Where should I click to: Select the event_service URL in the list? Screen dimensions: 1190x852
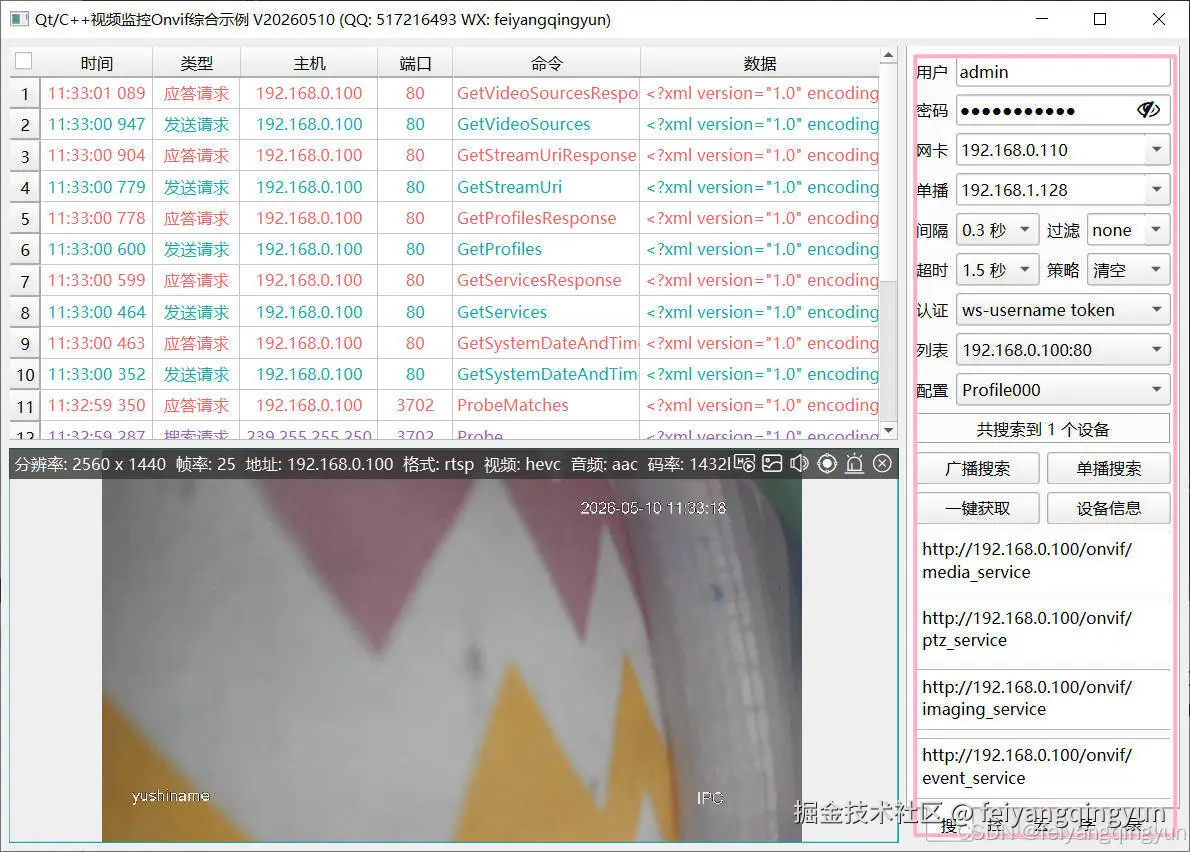click(x=1044, y=766)
